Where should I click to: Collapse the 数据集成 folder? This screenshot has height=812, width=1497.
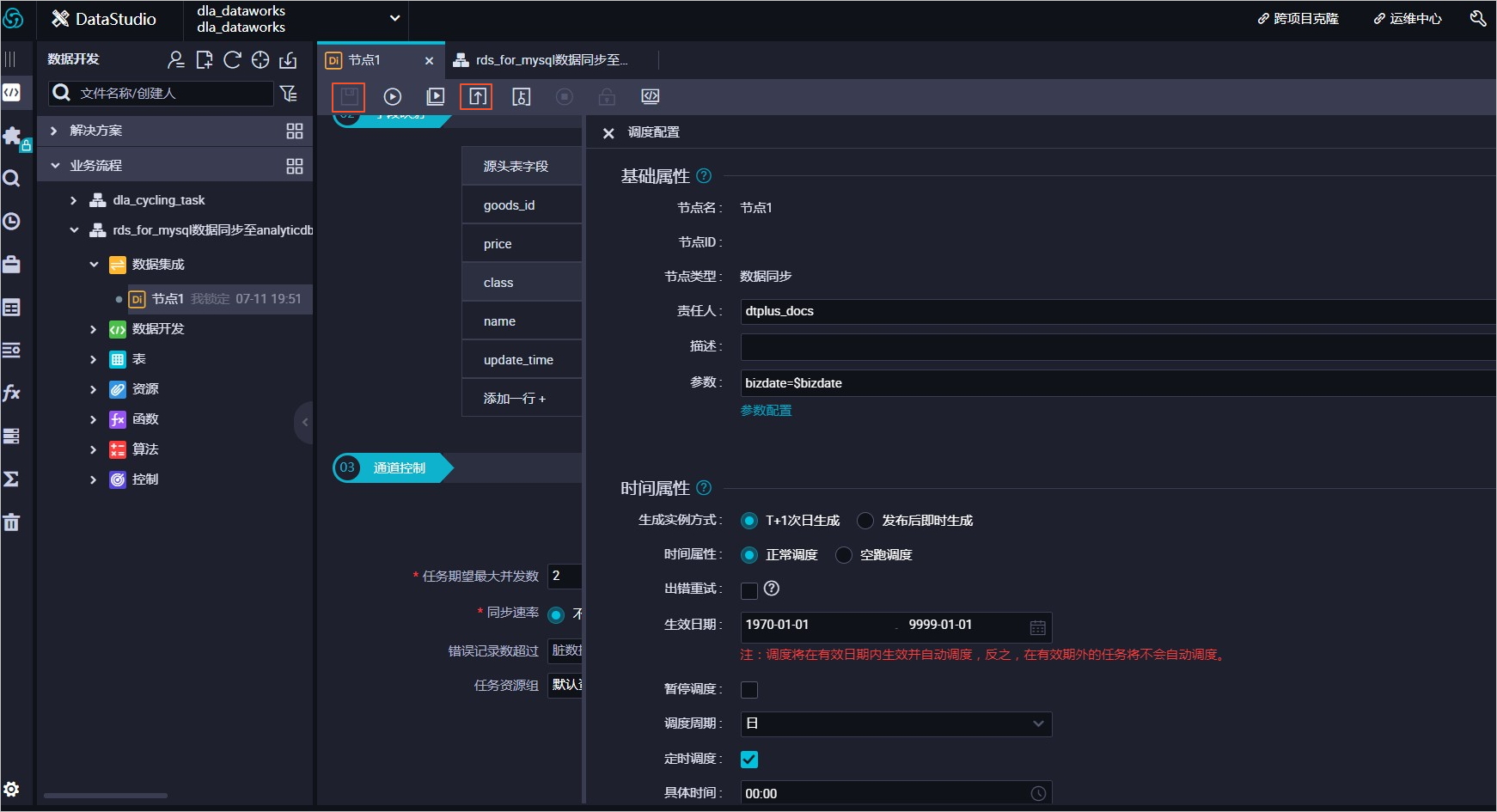pos(94,265)
